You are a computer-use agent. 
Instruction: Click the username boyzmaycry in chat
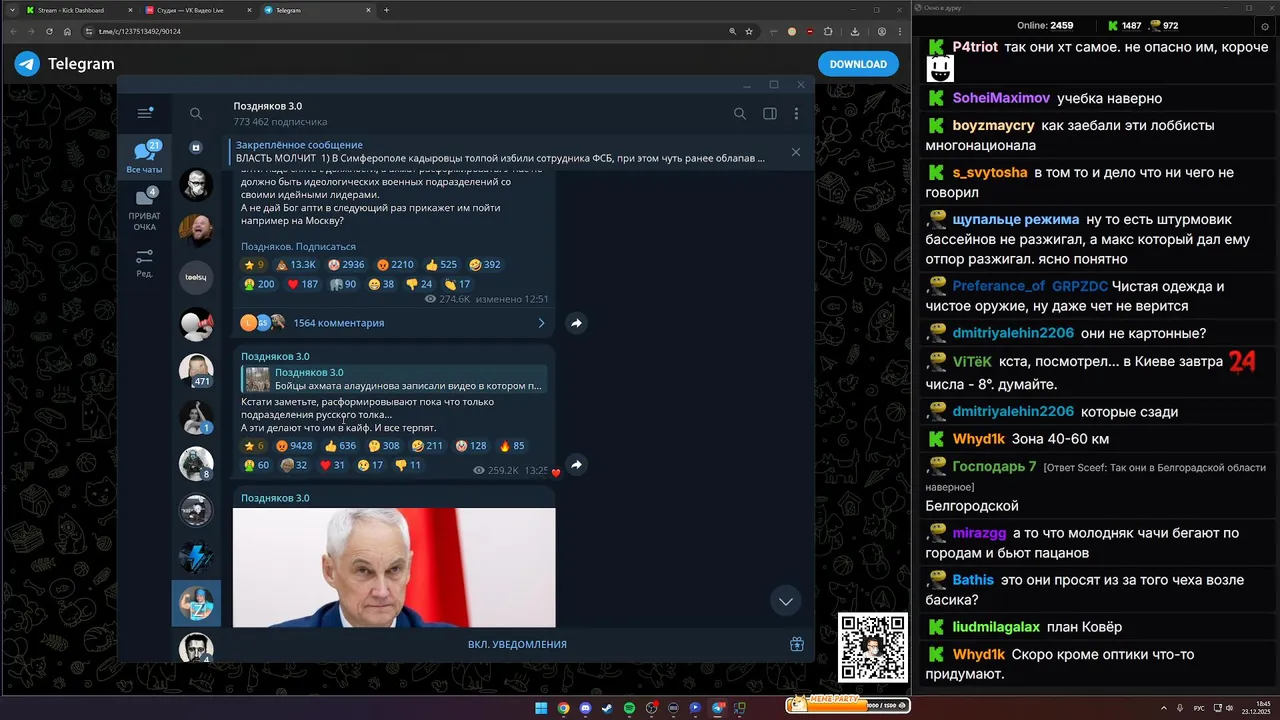click(993, 125)
